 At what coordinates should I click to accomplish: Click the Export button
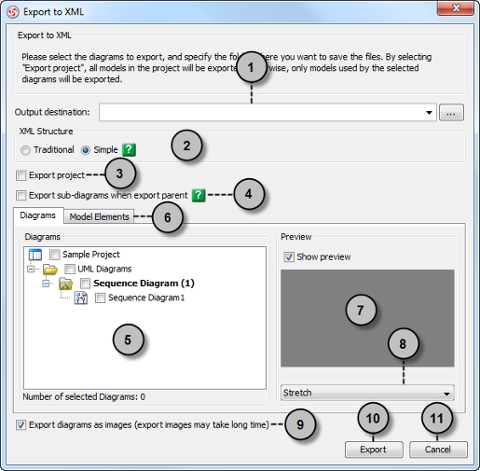click(374, 449)
